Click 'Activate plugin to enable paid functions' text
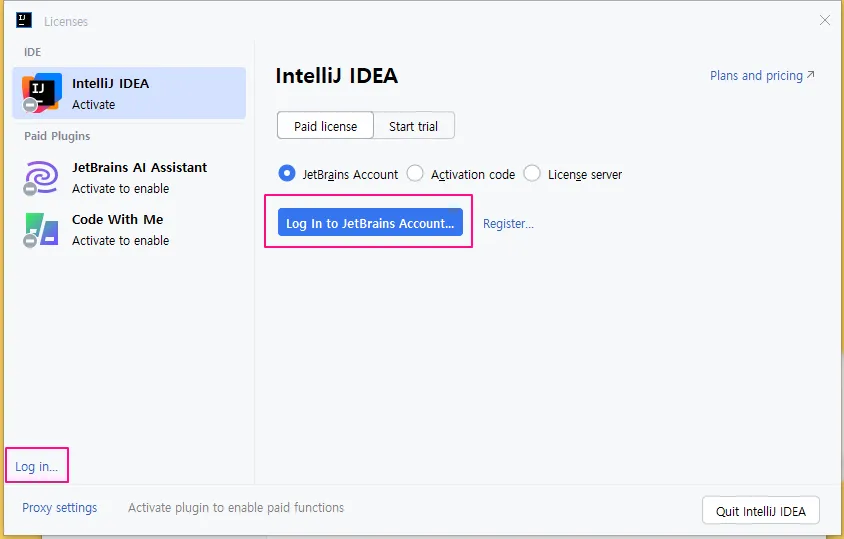The height and width of the screenshot is (539, 844). tap(236, 508)
